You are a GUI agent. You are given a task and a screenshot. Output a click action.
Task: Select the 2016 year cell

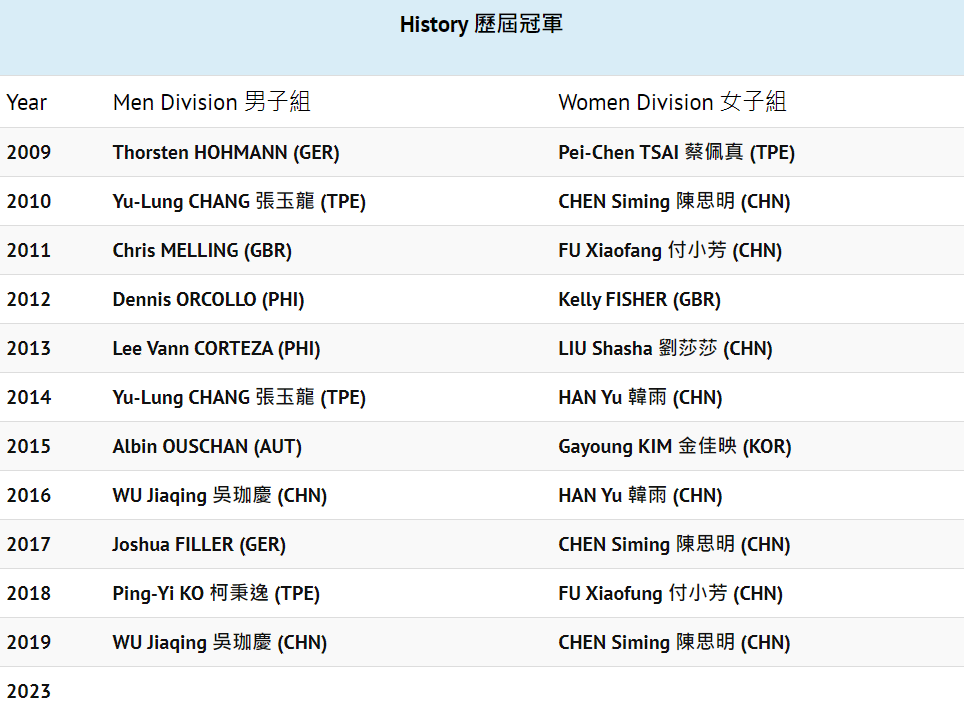click(29, 496)
